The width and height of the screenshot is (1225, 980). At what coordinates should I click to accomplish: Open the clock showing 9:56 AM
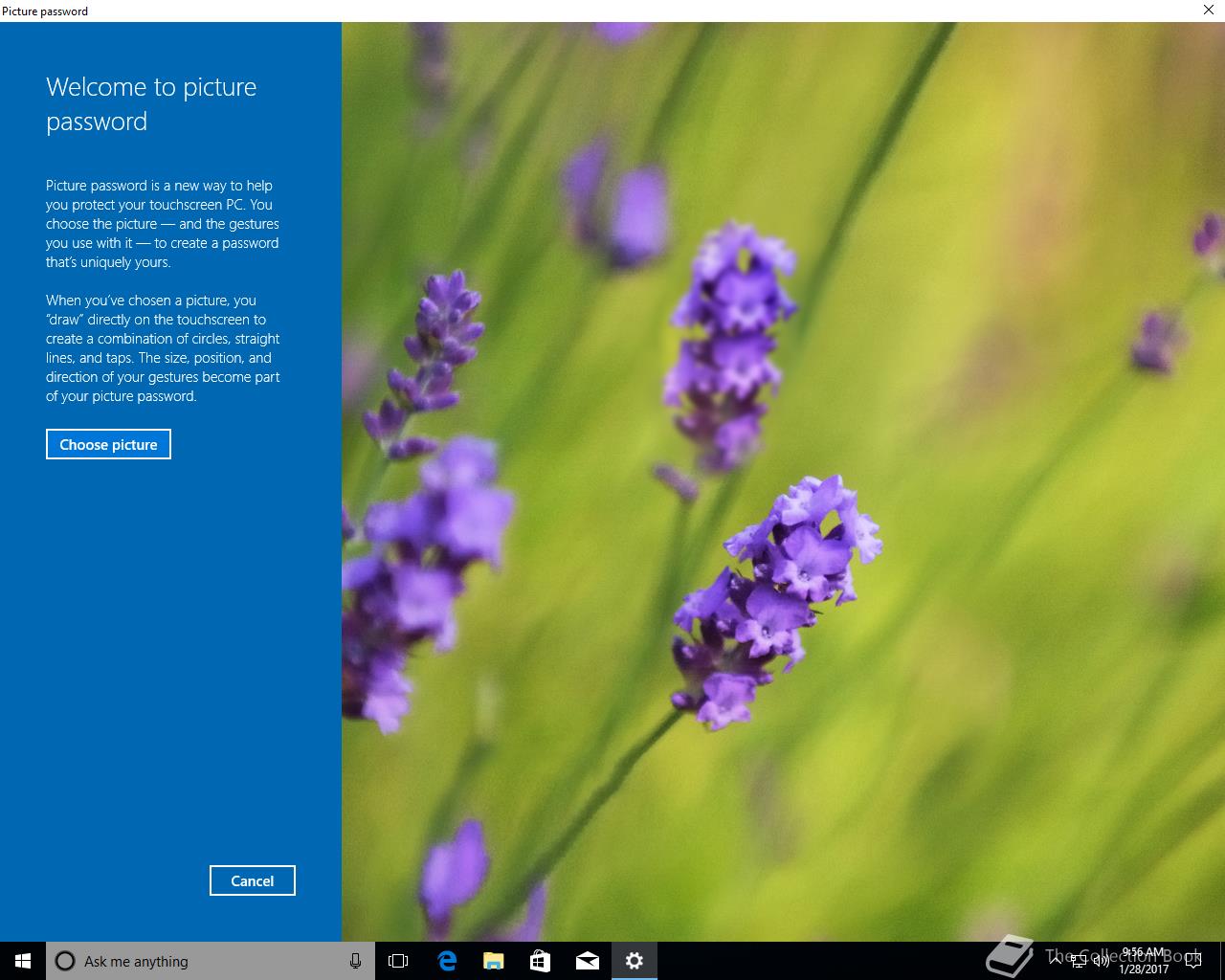click(1144, 961)
